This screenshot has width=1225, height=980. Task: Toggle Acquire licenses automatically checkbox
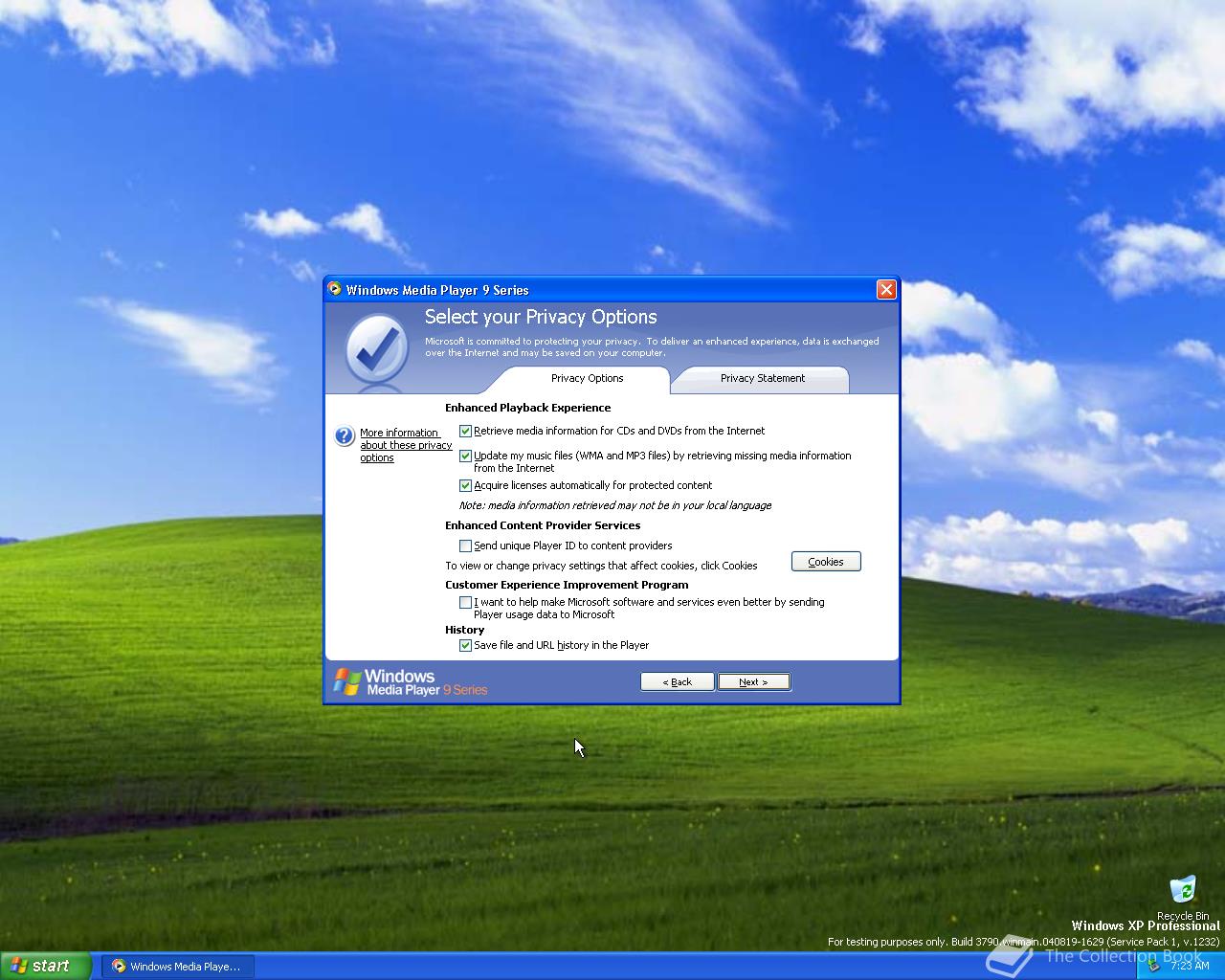click(466, 486)
